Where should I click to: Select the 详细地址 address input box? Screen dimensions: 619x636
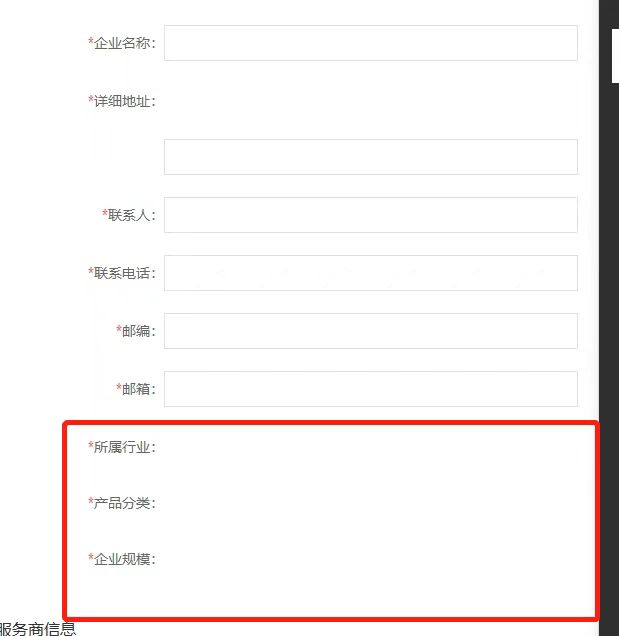(370, 157)
